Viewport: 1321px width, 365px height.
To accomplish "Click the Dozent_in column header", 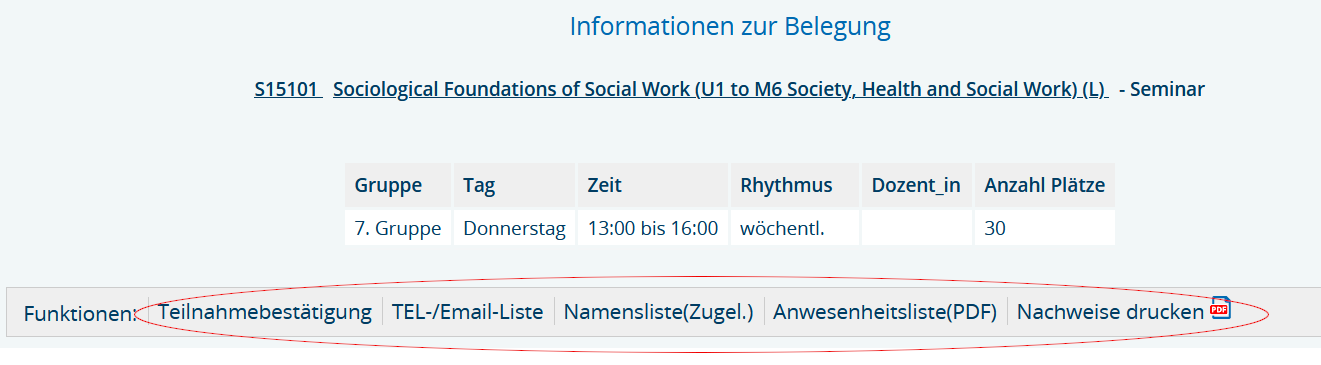I will [916, 185].
